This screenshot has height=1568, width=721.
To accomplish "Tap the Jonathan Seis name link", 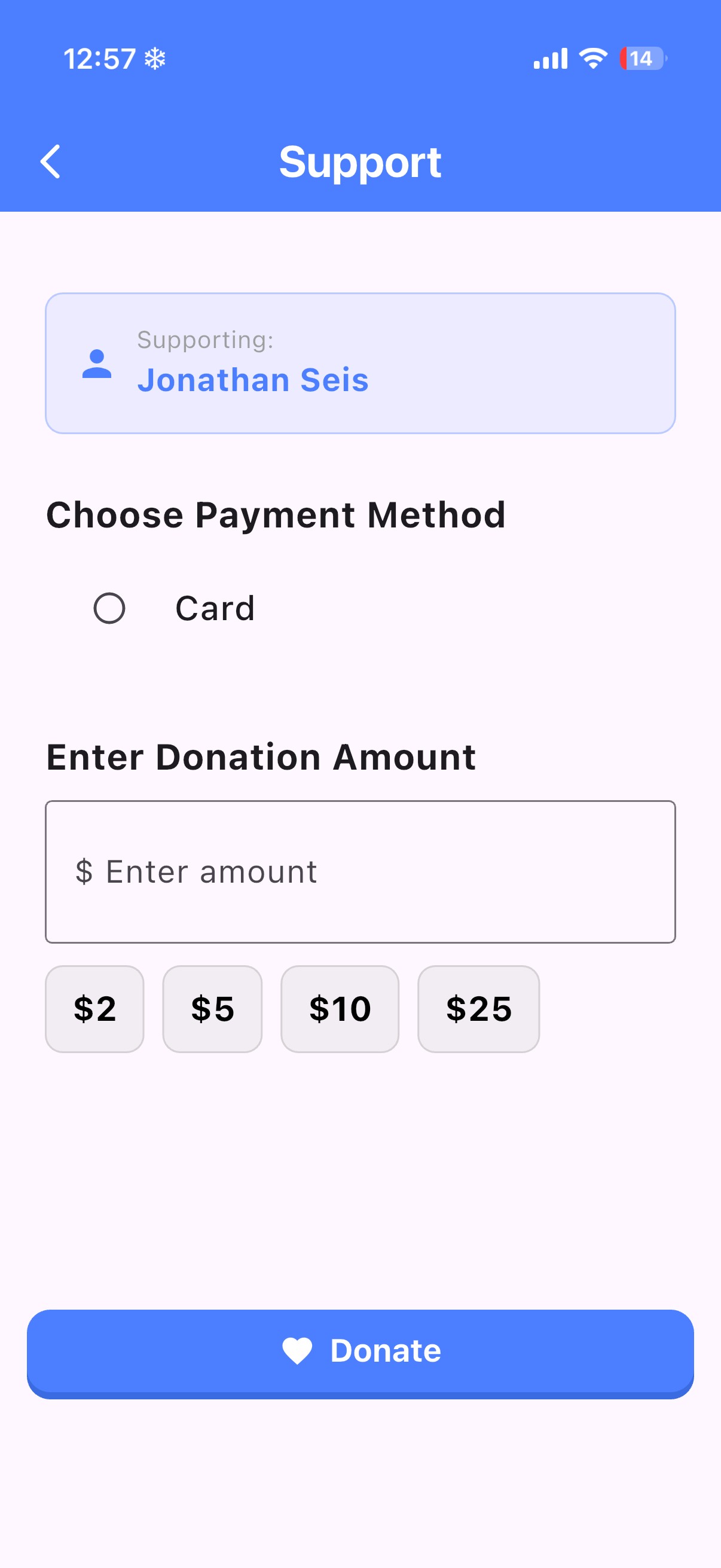I will 252,380.
